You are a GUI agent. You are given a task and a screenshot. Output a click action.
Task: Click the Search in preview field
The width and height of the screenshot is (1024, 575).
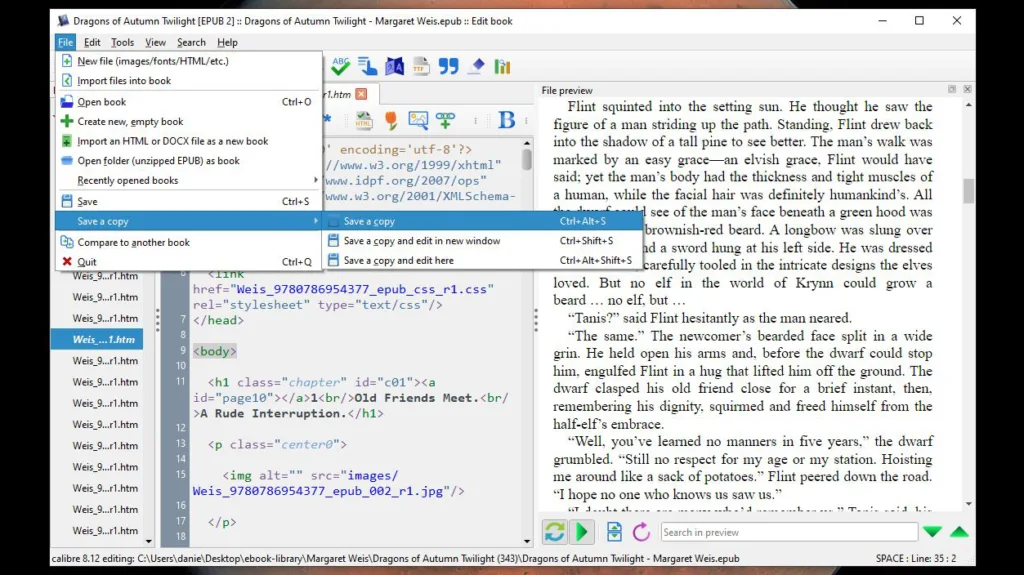click(x=789, y=532)
